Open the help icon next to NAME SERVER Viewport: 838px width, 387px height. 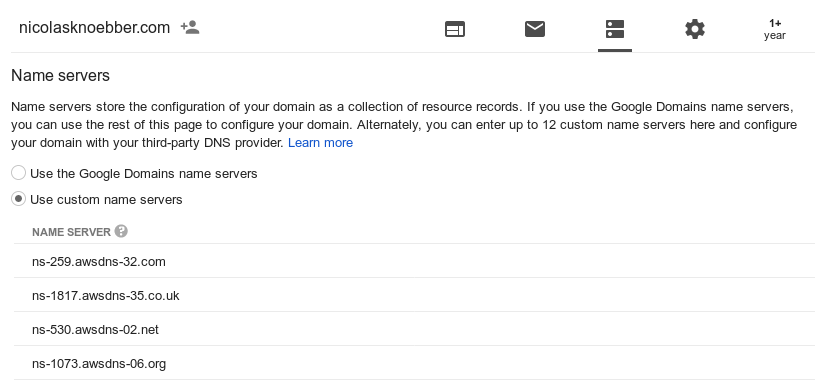(121, 231)
